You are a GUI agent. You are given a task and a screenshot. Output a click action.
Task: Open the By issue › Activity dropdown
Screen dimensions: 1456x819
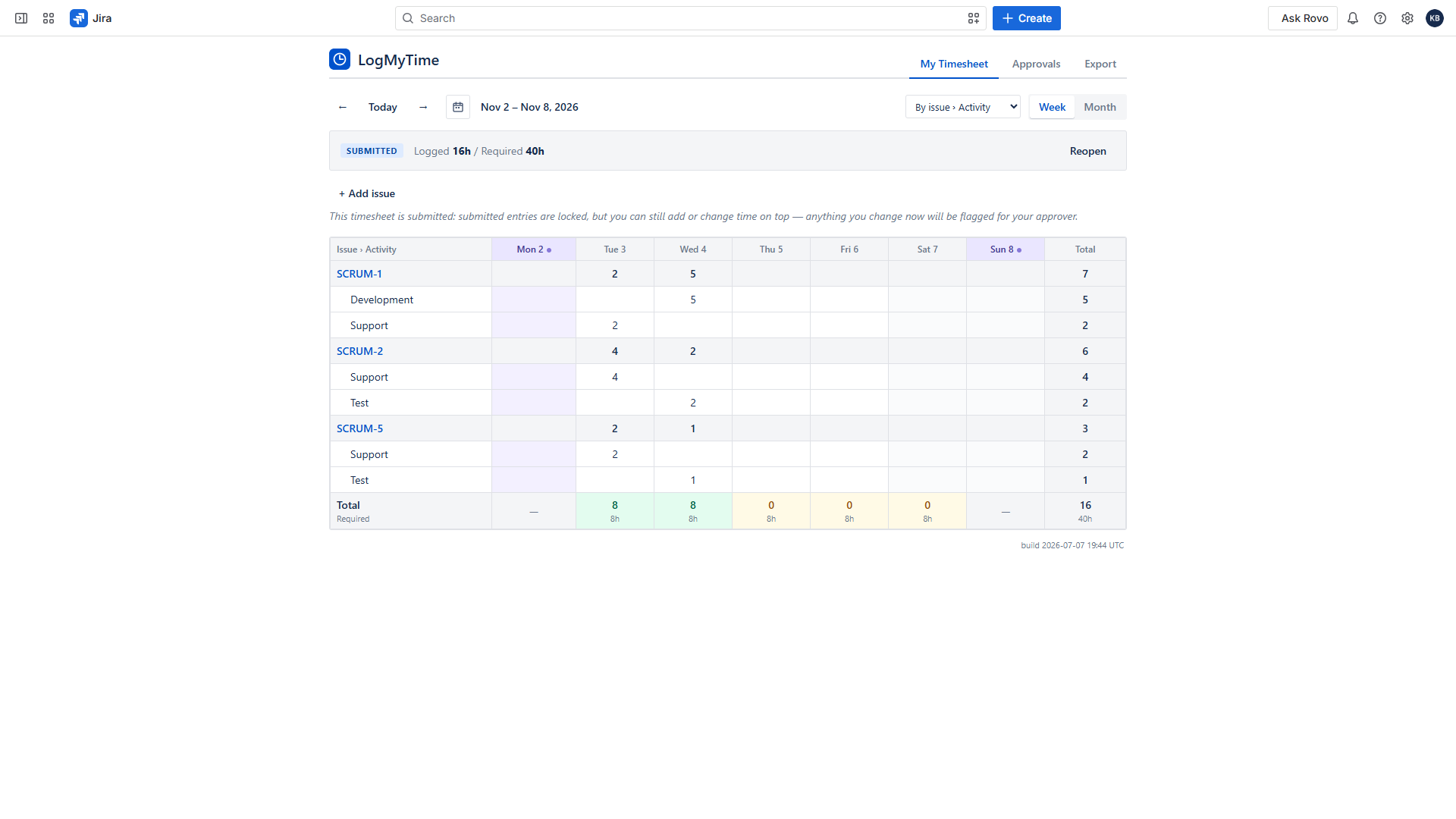[x=963, y=107]
